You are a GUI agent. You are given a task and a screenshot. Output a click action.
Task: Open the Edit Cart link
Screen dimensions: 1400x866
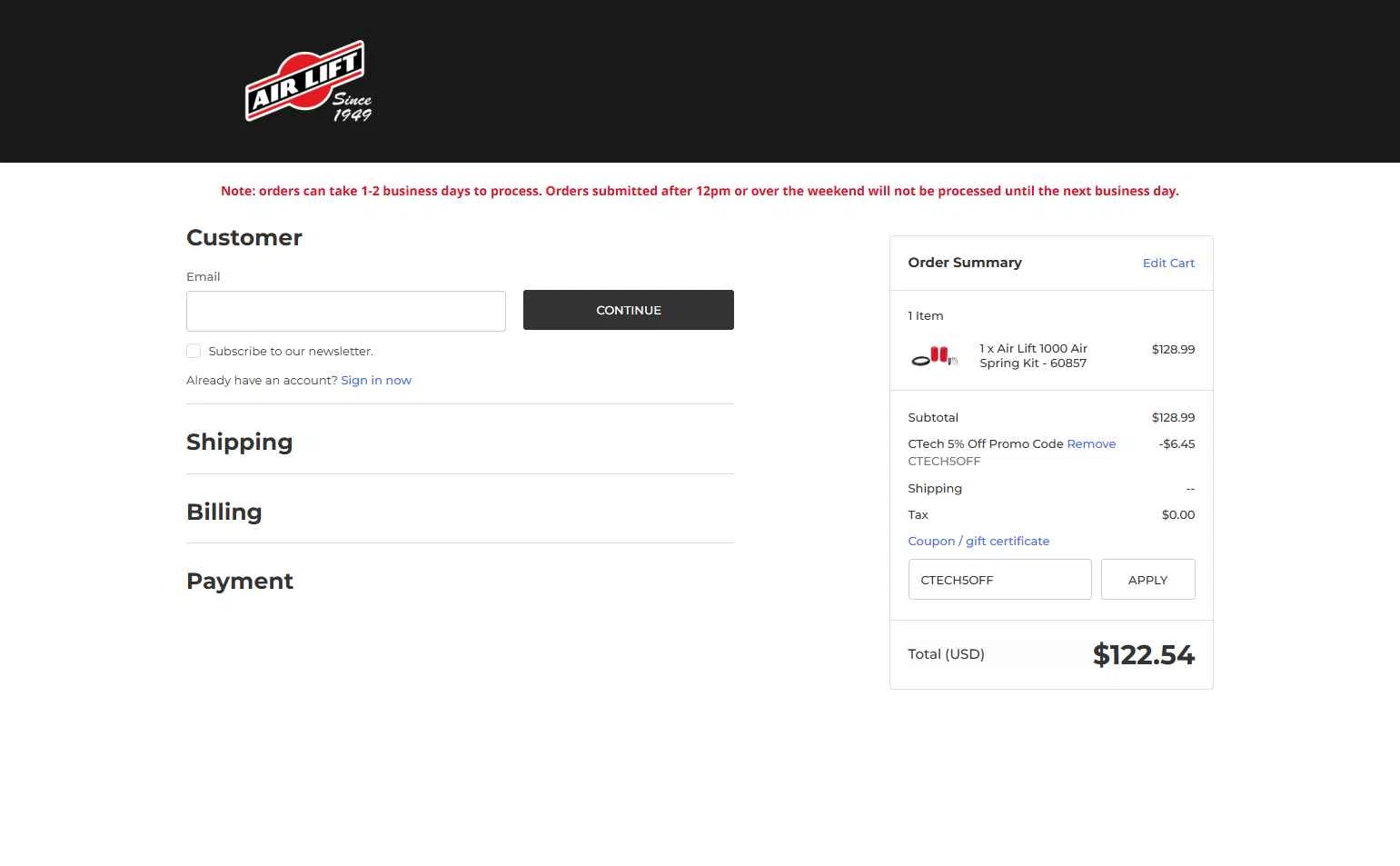coord(1168,263)
